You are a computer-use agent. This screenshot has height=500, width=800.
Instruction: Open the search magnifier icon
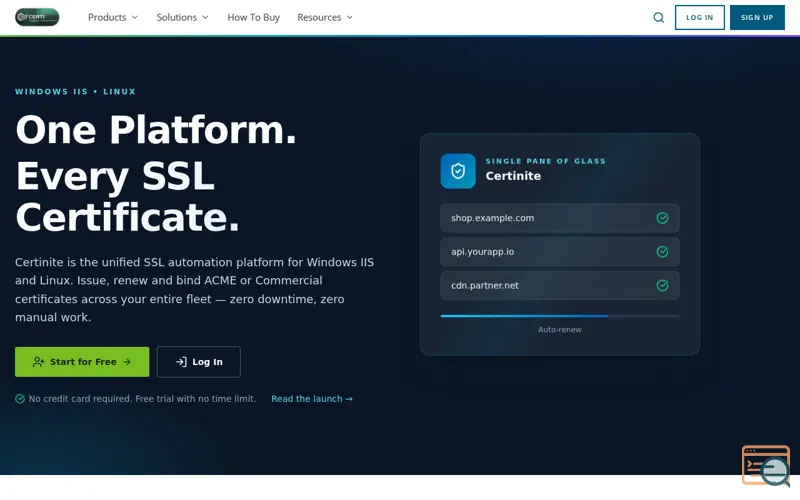[x=659, y=17]
